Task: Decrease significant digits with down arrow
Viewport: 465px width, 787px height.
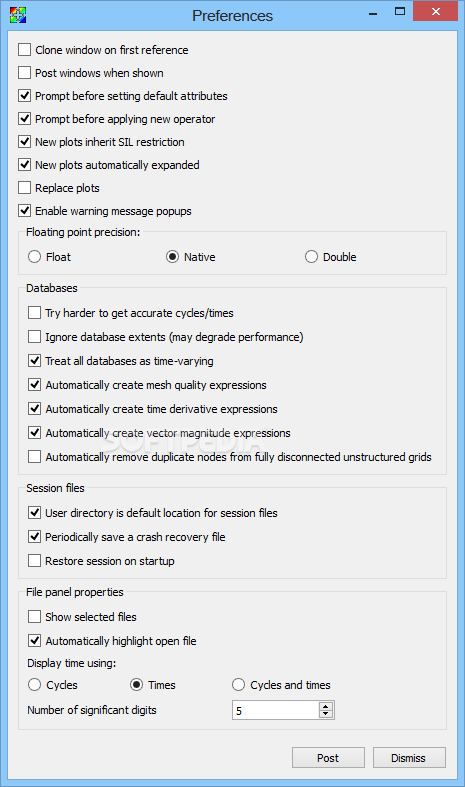Action: click(326, 714)
